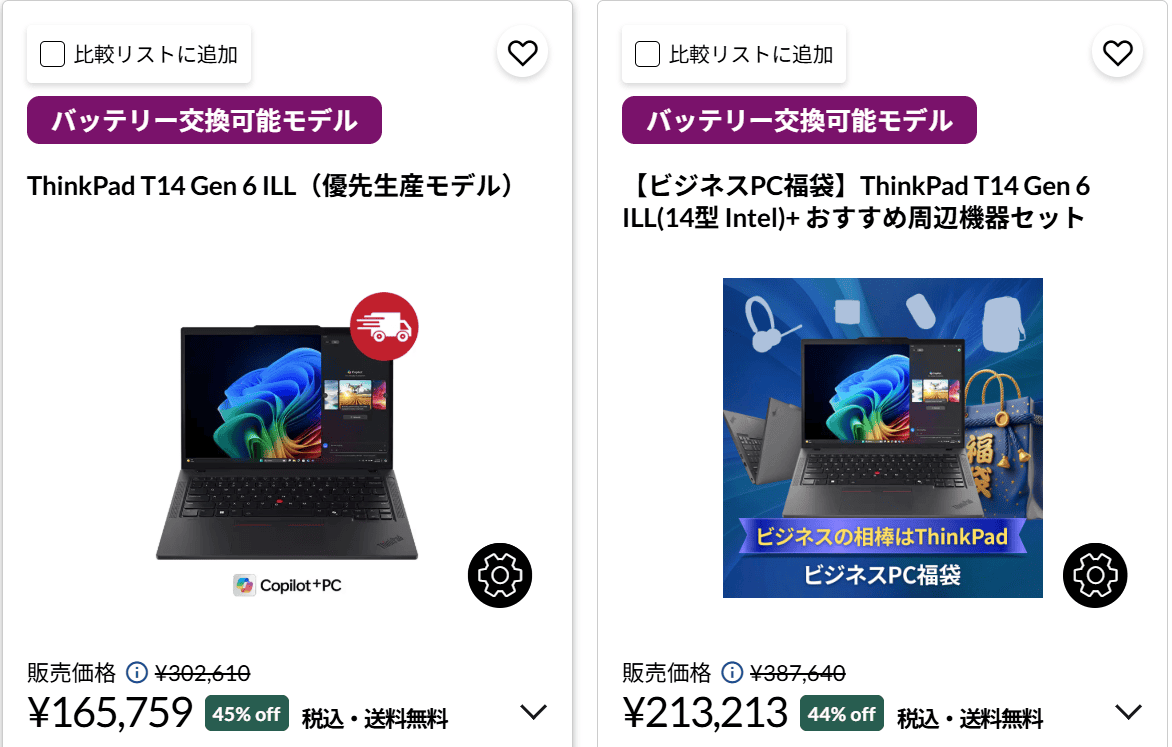This screenshot has height=747, width=1172.
Task: Click バッテリー交換可能モデル badge on first card
Action: tap(204, 120)
